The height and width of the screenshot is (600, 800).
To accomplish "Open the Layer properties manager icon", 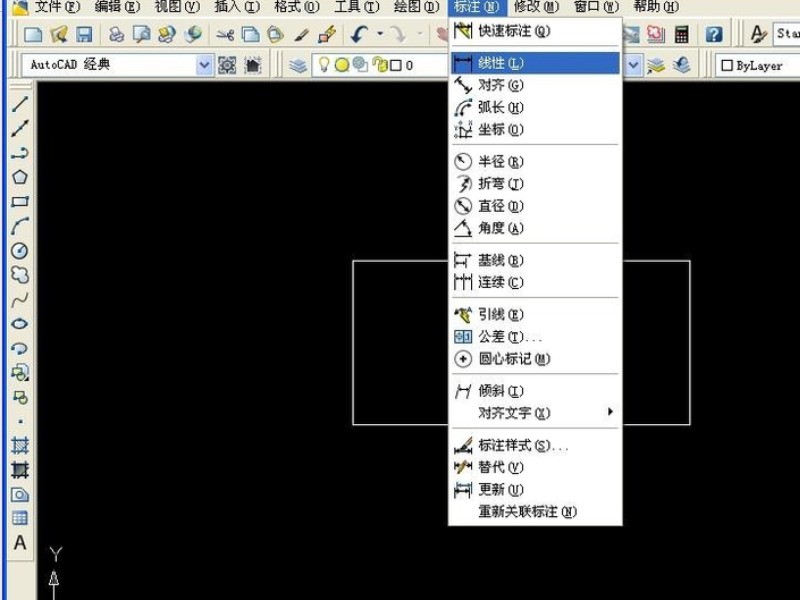I will [298, 65].
